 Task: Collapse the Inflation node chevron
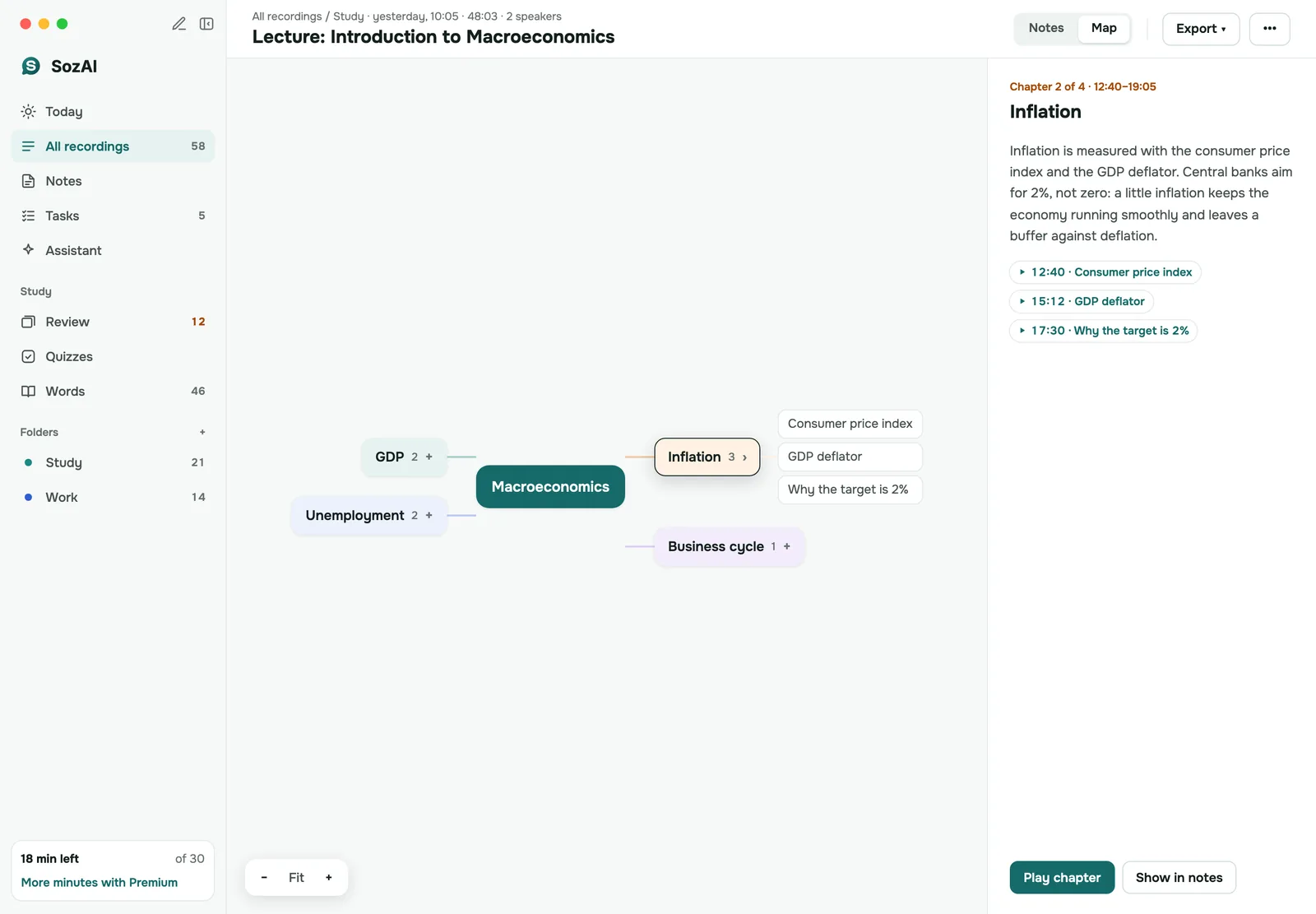(x=744, y=457)
